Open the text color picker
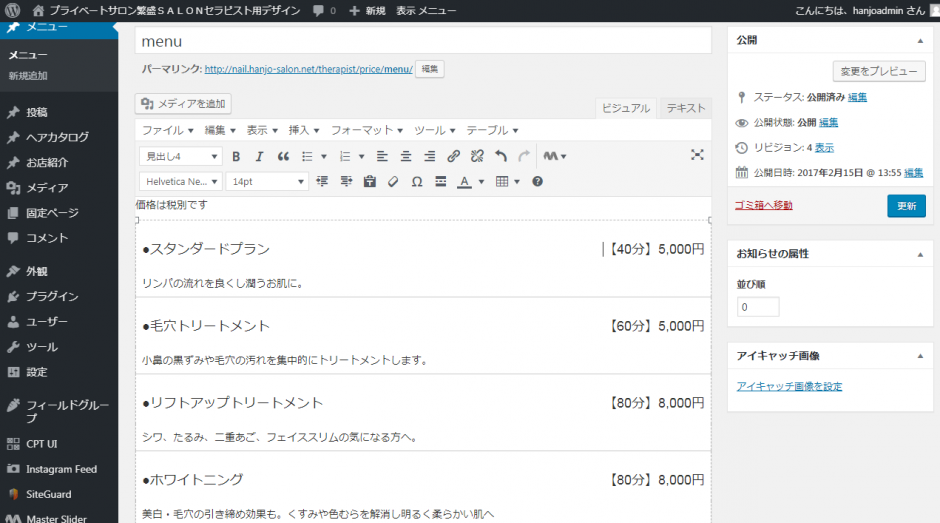Screen dimensions: 940x523 pyautogui.click(x=465, y=182)
